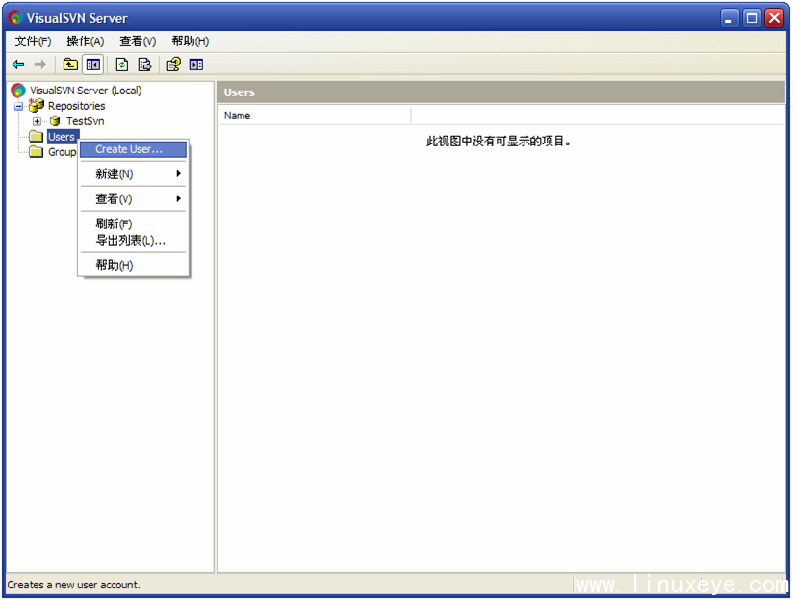Expand the TestSvn repository node

click(x=37, y=121)
